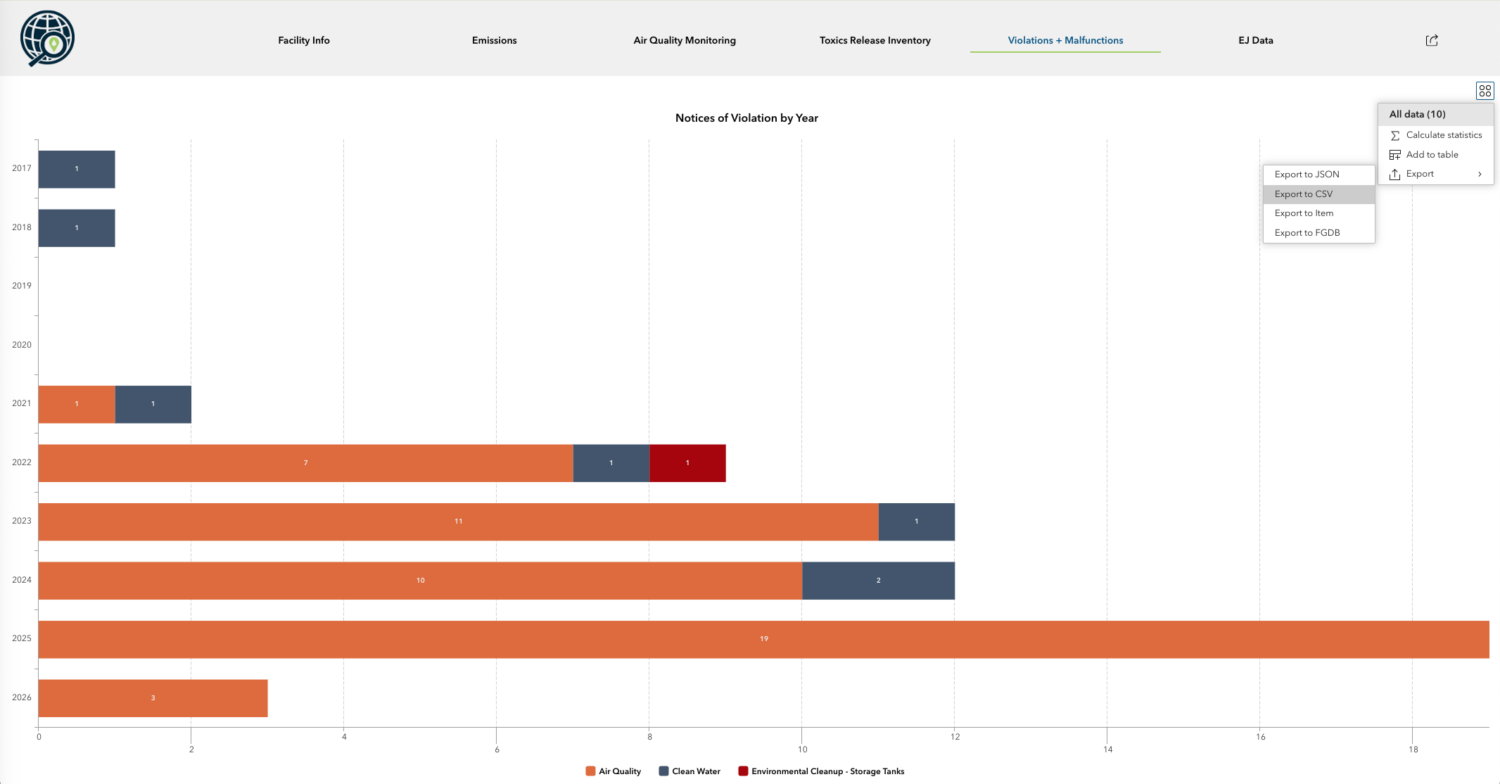The image size is (1500, 784).
Task: Select Export to FGDB
Action: pos(1306,233)
